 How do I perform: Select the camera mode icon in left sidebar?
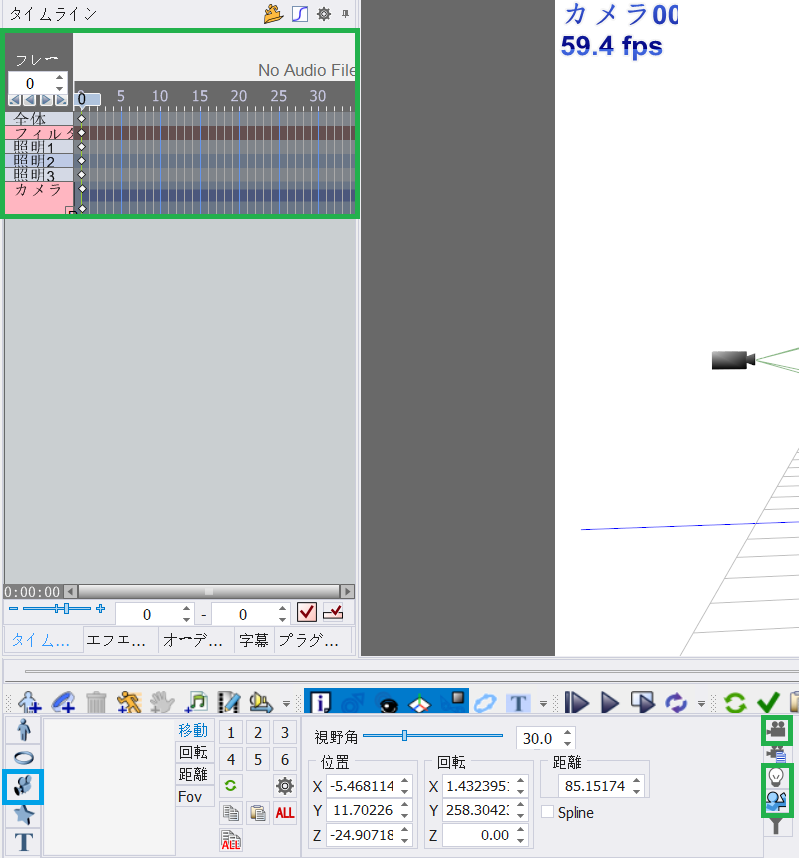click(x=24, y=786)
